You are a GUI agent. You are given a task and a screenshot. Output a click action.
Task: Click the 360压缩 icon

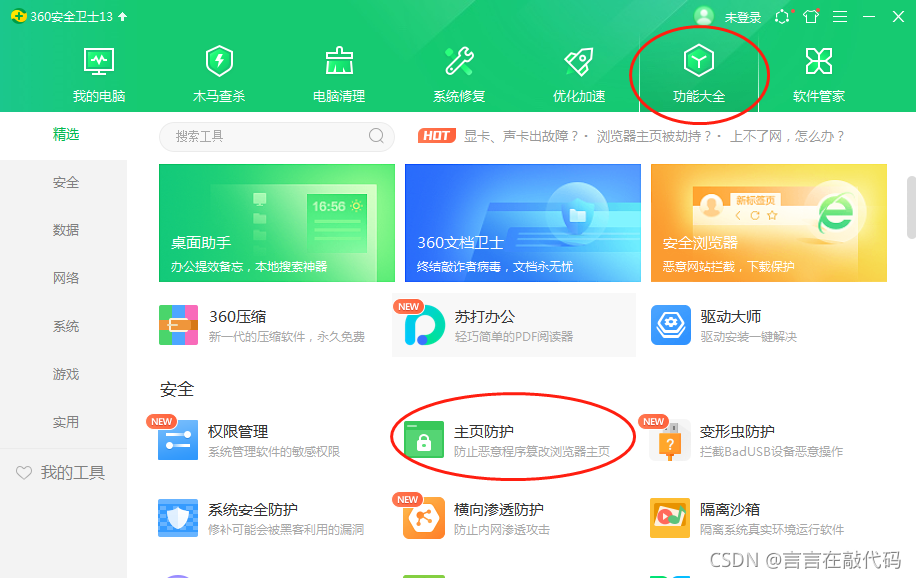[x=178, y=325]
